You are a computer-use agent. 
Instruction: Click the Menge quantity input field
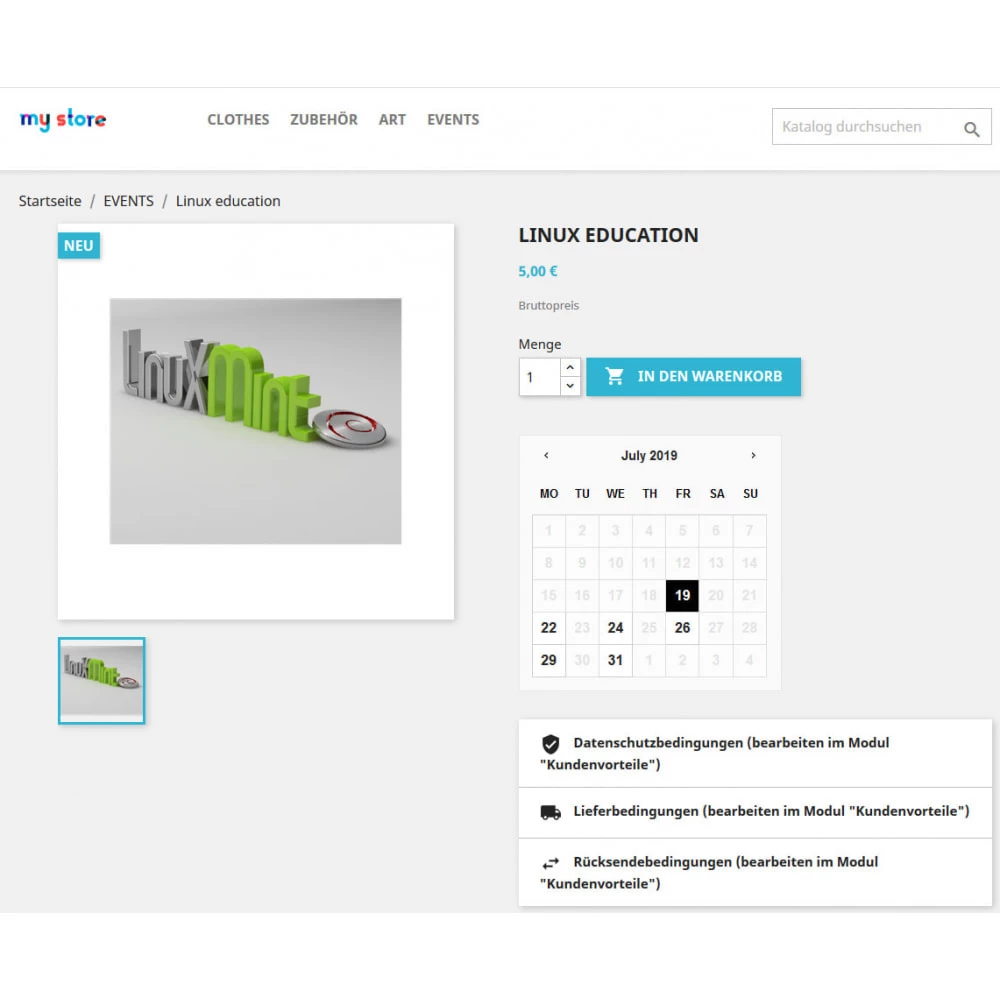pyautogui.click(x=540, y=377)
